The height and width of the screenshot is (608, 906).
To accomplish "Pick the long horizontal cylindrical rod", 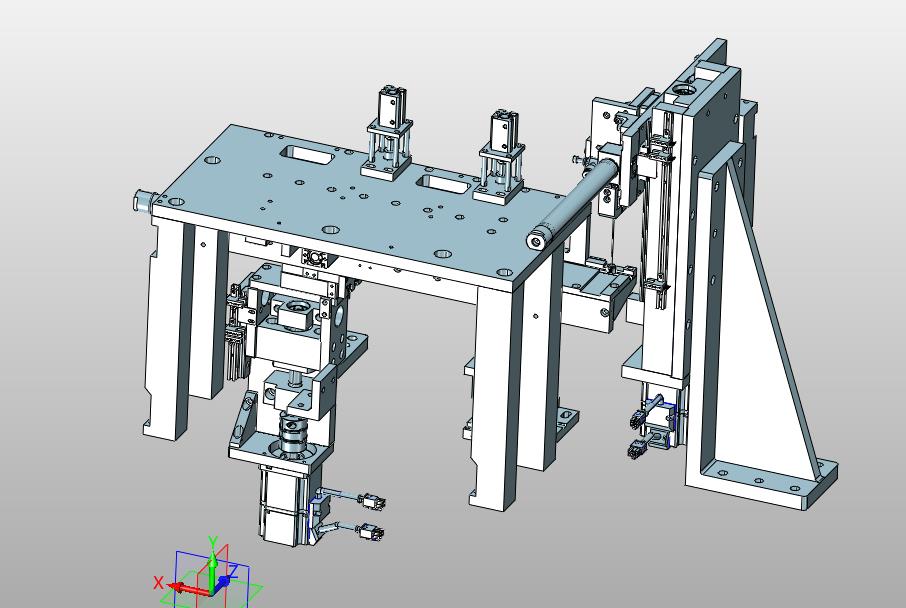I will [571, 205].
